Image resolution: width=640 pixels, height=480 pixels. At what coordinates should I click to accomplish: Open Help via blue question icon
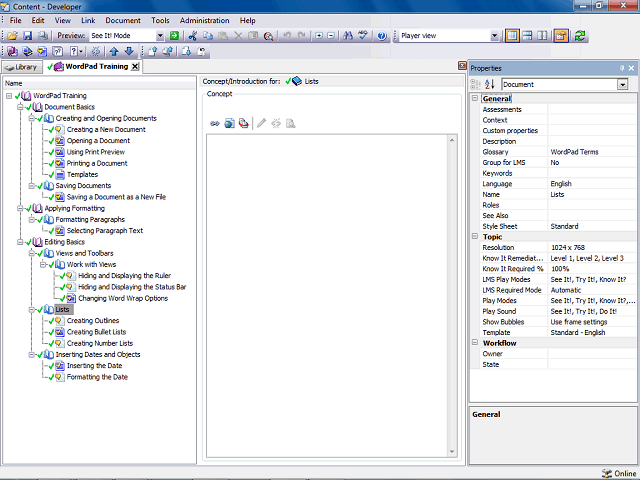(x=382, y=36)
